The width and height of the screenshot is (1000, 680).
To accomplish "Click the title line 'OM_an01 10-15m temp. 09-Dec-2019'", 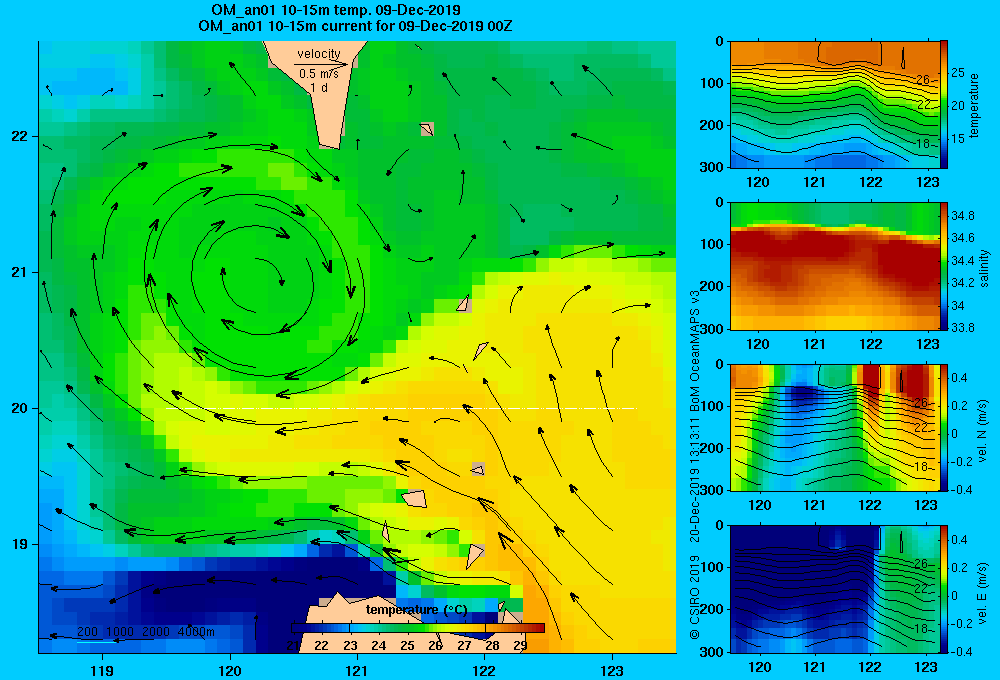I will click(x=336, y=10).
